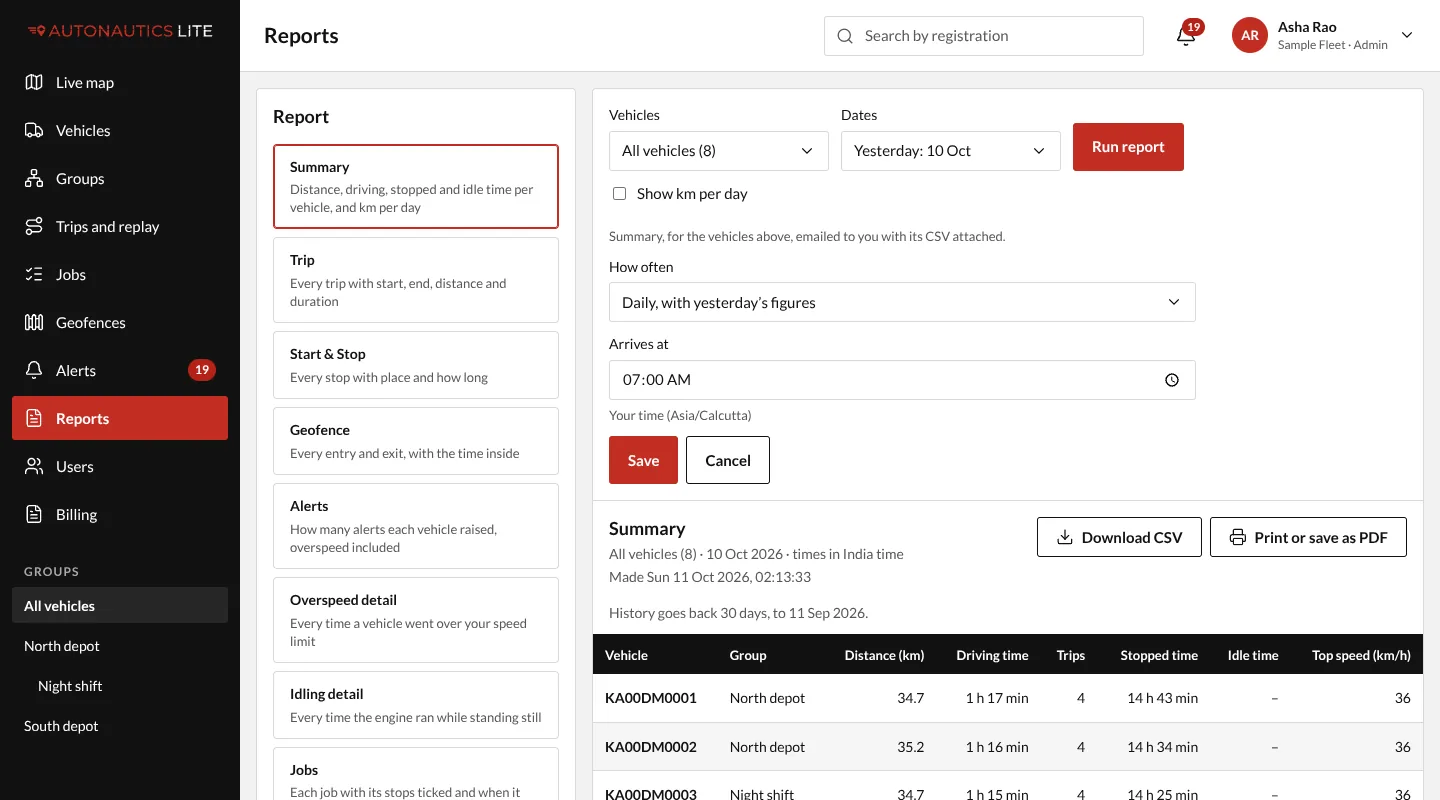
Task: Click the Geofences icon in sidebar
Action: point(34,323)
